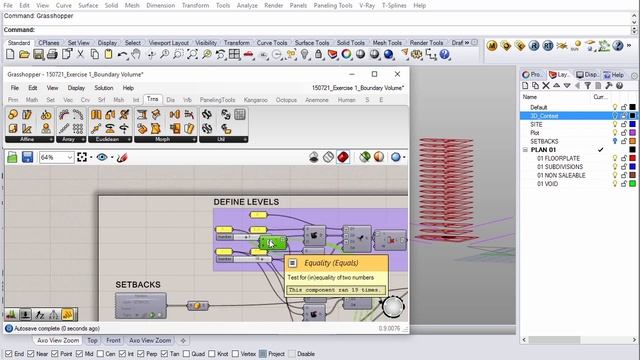This screenshot has width=640, height=360.
Task: Toggle the End osnap checkbox
Action: pyautogui.click(x=8, y=354)
